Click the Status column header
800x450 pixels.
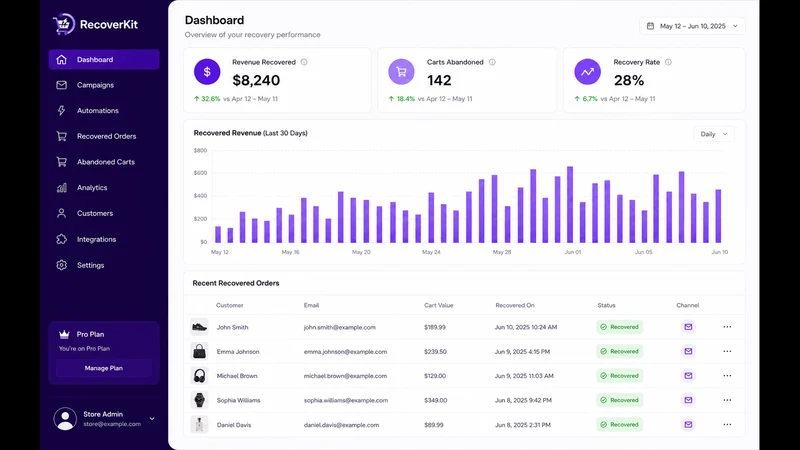(x=607, y=305)
